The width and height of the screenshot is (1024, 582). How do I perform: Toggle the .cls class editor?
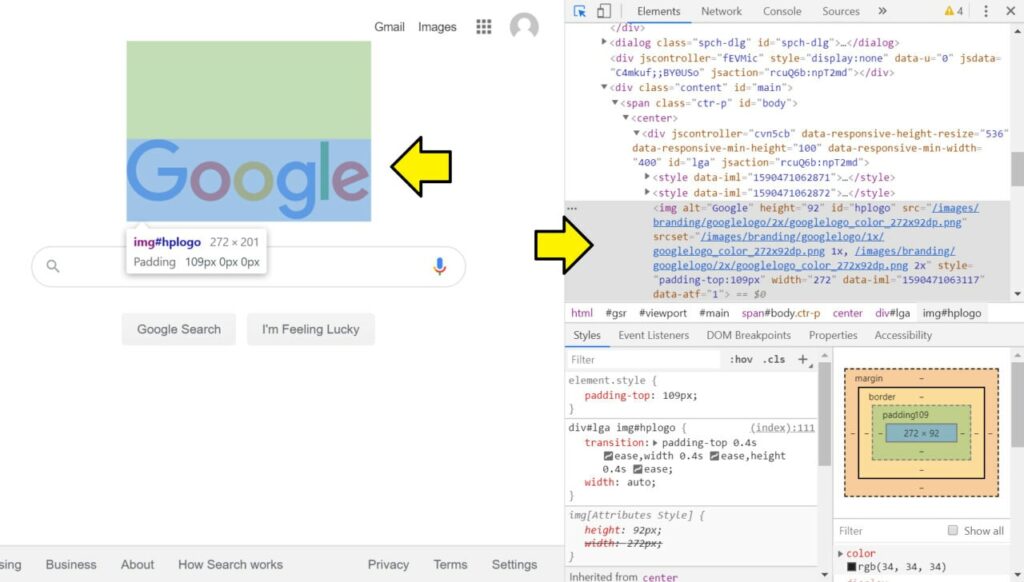click(773, 360)
